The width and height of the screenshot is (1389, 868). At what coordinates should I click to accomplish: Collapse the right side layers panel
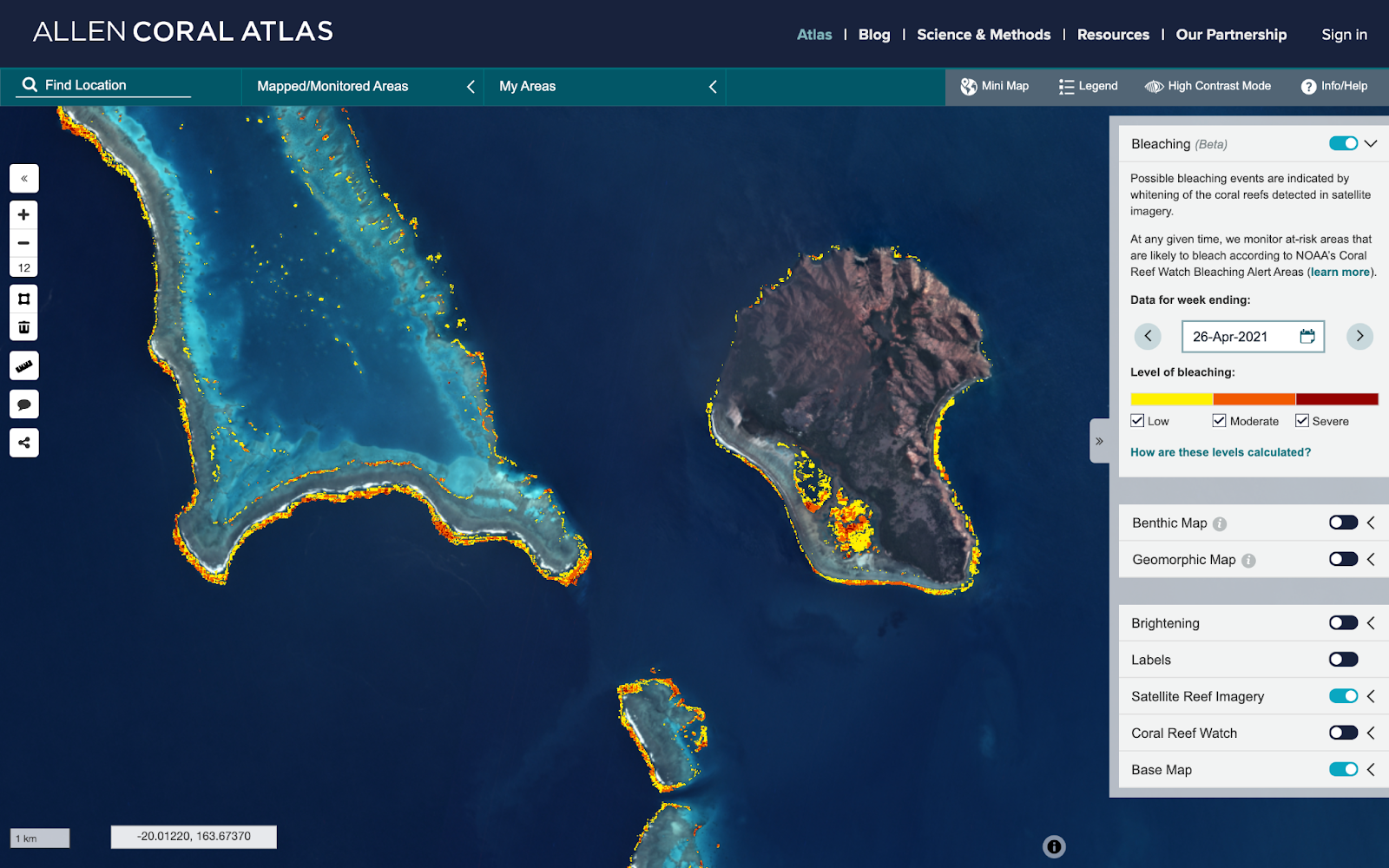1099,441
